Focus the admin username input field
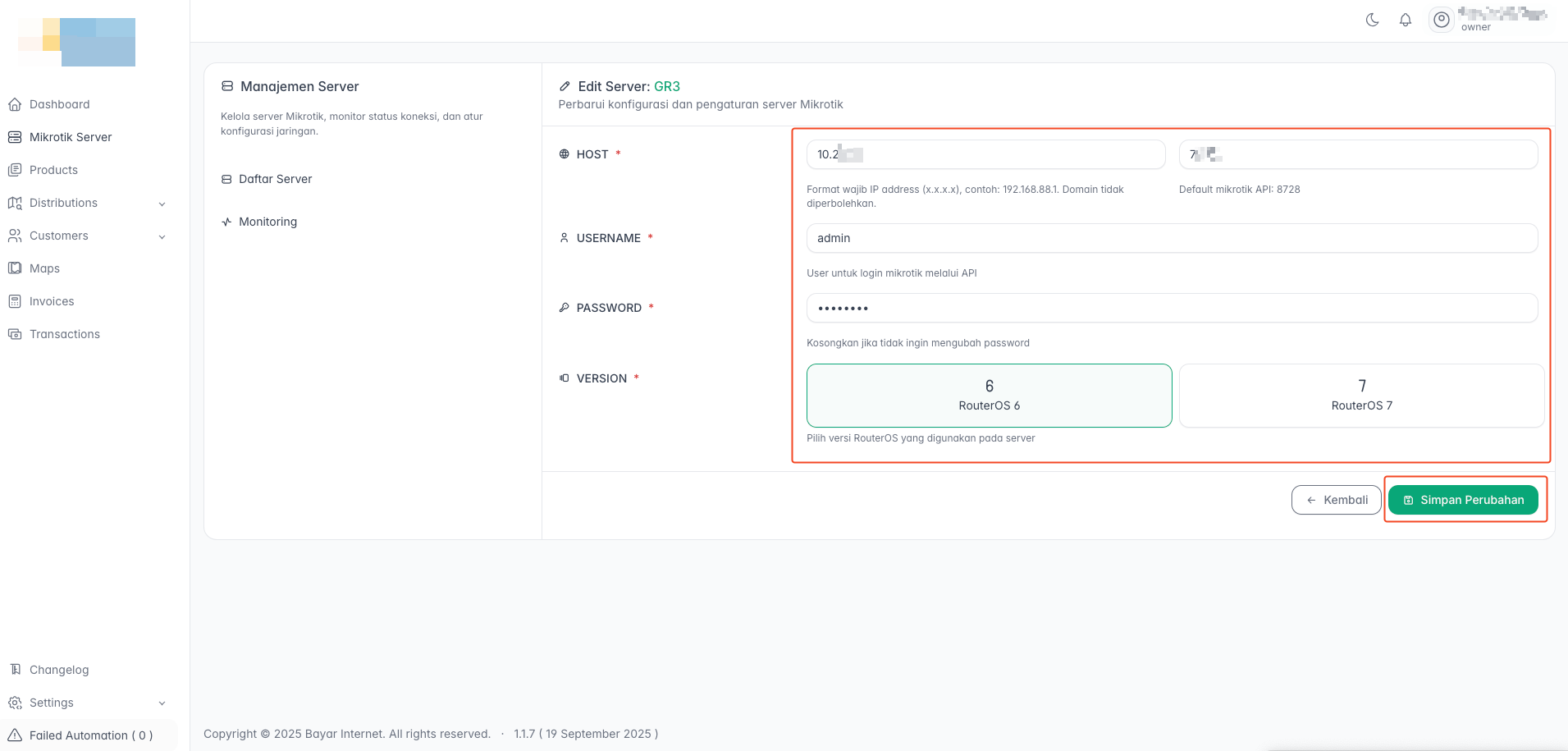Viewport: 1568px width, 751px height. point(1172,238)
